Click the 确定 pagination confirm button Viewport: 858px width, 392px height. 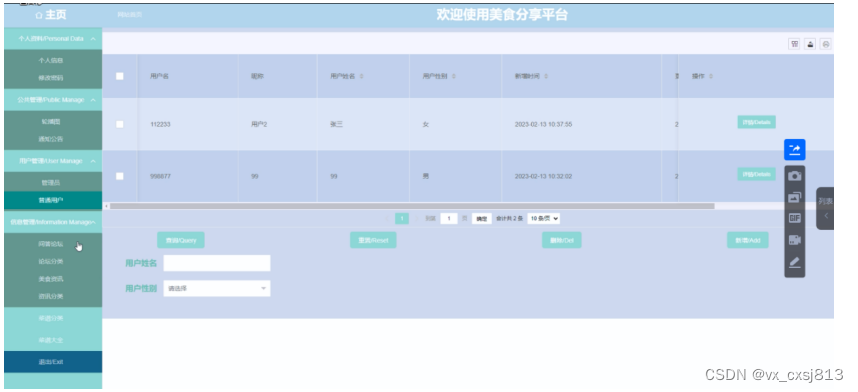[482, 218]
